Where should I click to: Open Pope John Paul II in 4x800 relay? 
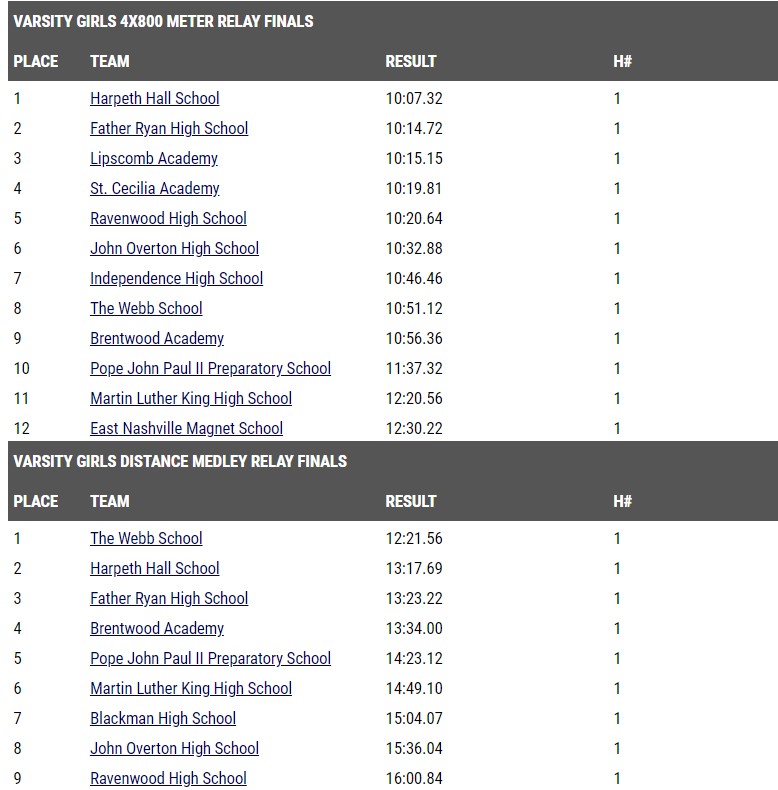click(211, 368)
